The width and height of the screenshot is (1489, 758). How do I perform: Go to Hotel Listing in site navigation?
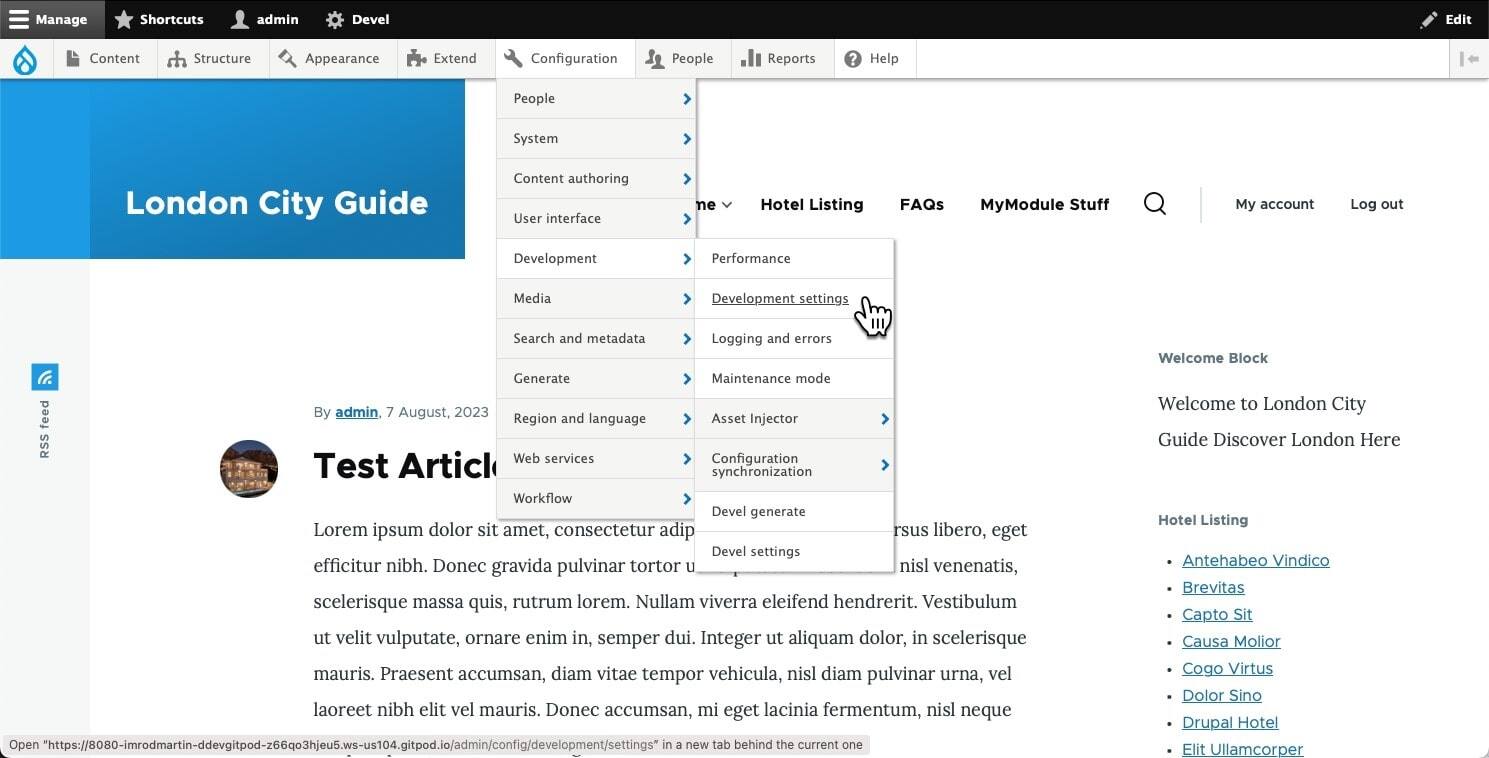coord(812,204)
